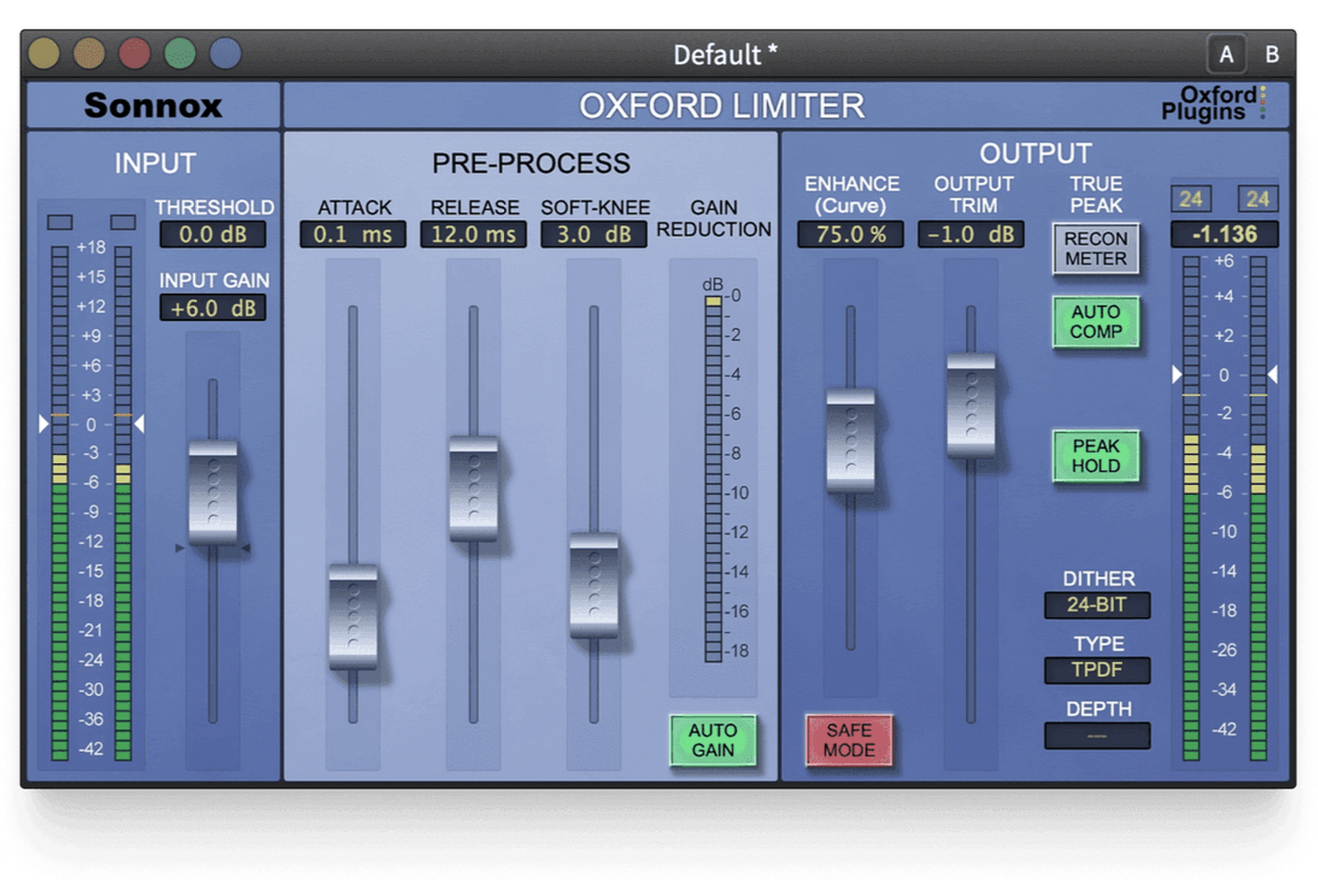Click the THRESHOLD field showing 0.0 dB

213,235
